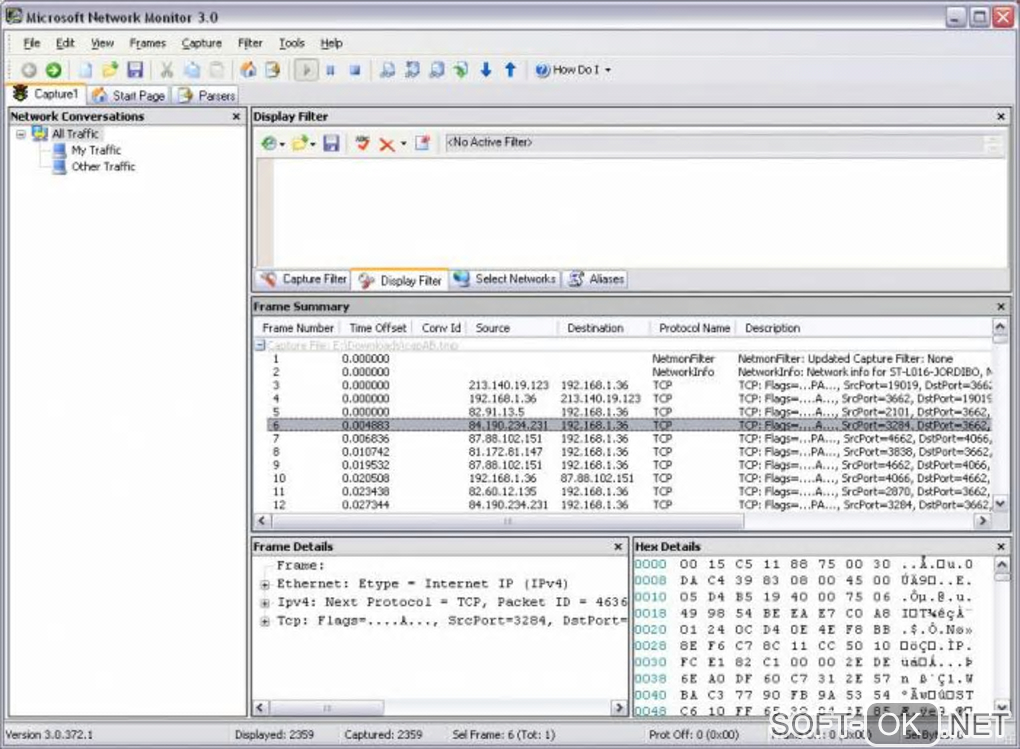The image size is (1020, 749).
Task: Sort by Frame Number column header
Action: (297, 329)
